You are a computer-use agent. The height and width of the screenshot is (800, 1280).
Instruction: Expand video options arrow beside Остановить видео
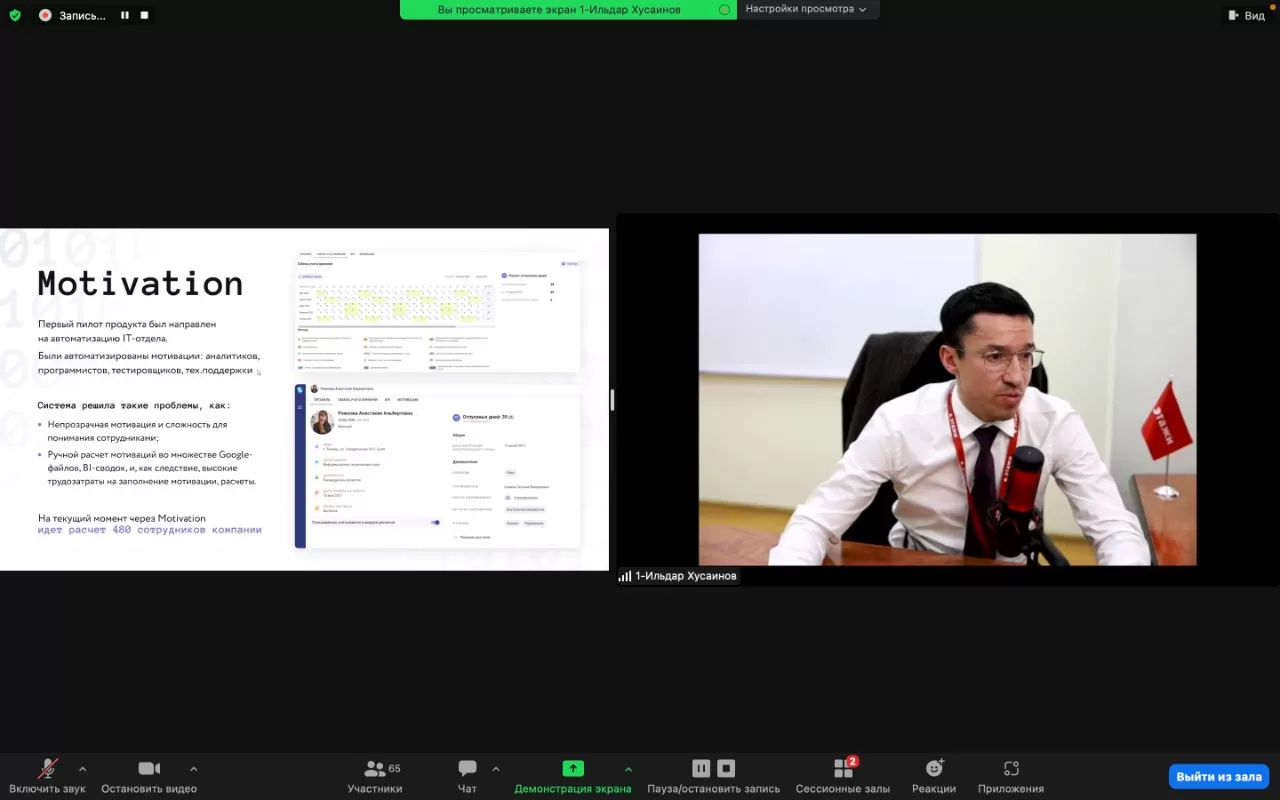tap(193, 769)
